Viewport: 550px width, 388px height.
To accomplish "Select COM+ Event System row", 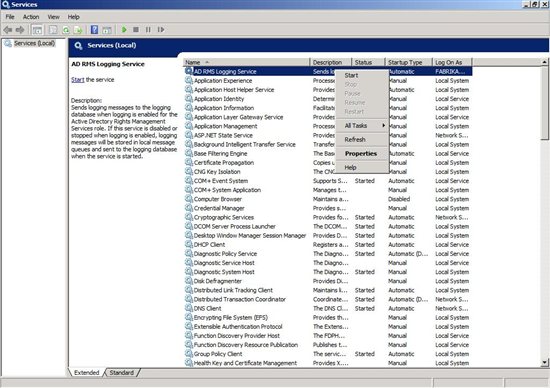I will (328, 181).
